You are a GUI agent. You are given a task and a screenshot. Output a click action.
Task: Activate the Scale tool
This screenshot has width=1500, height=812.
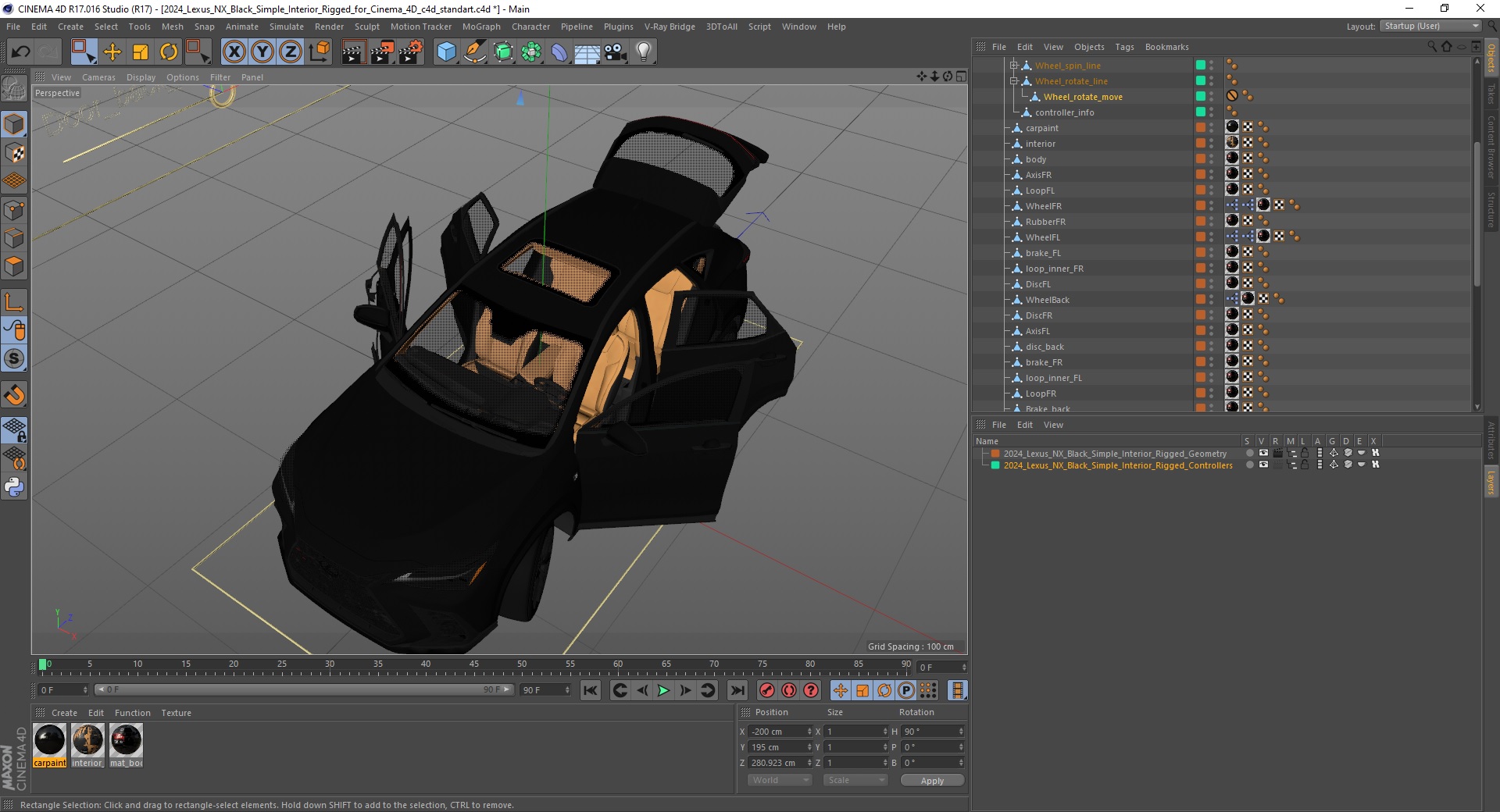coord(141,52)
